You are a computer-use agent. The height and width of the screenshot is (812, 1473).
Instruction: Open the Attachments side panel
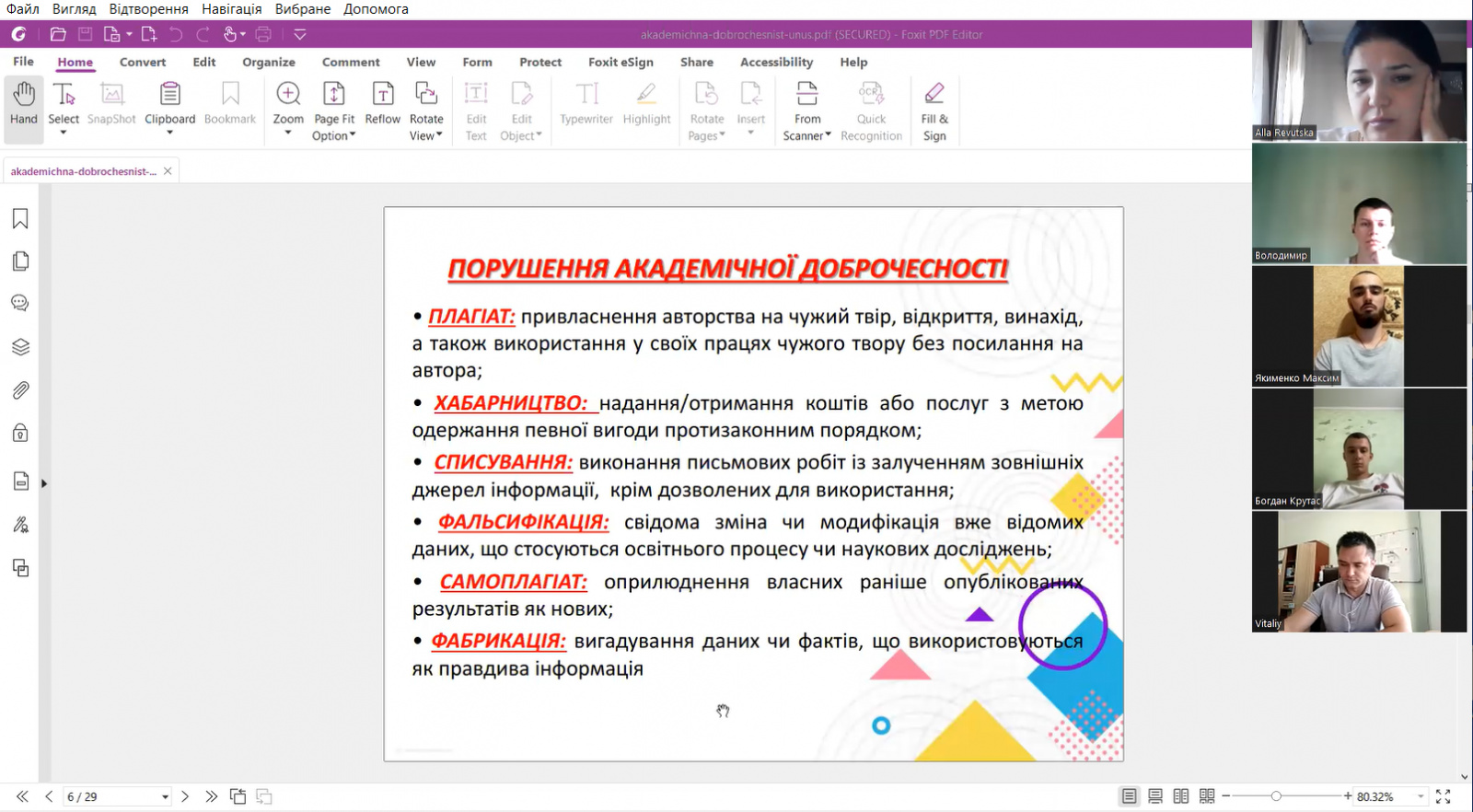pos(20,390)
